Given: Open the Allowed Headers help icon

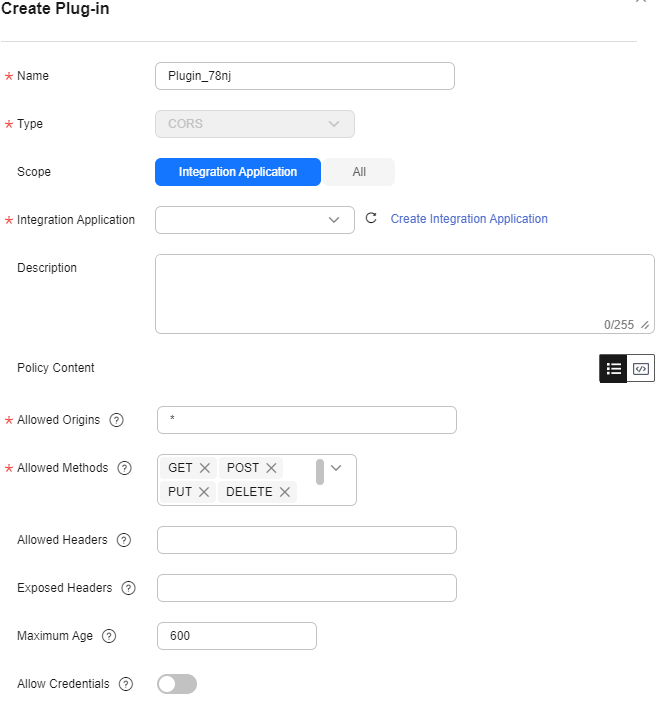Looking at the screenshot, I should click(123, 540).
